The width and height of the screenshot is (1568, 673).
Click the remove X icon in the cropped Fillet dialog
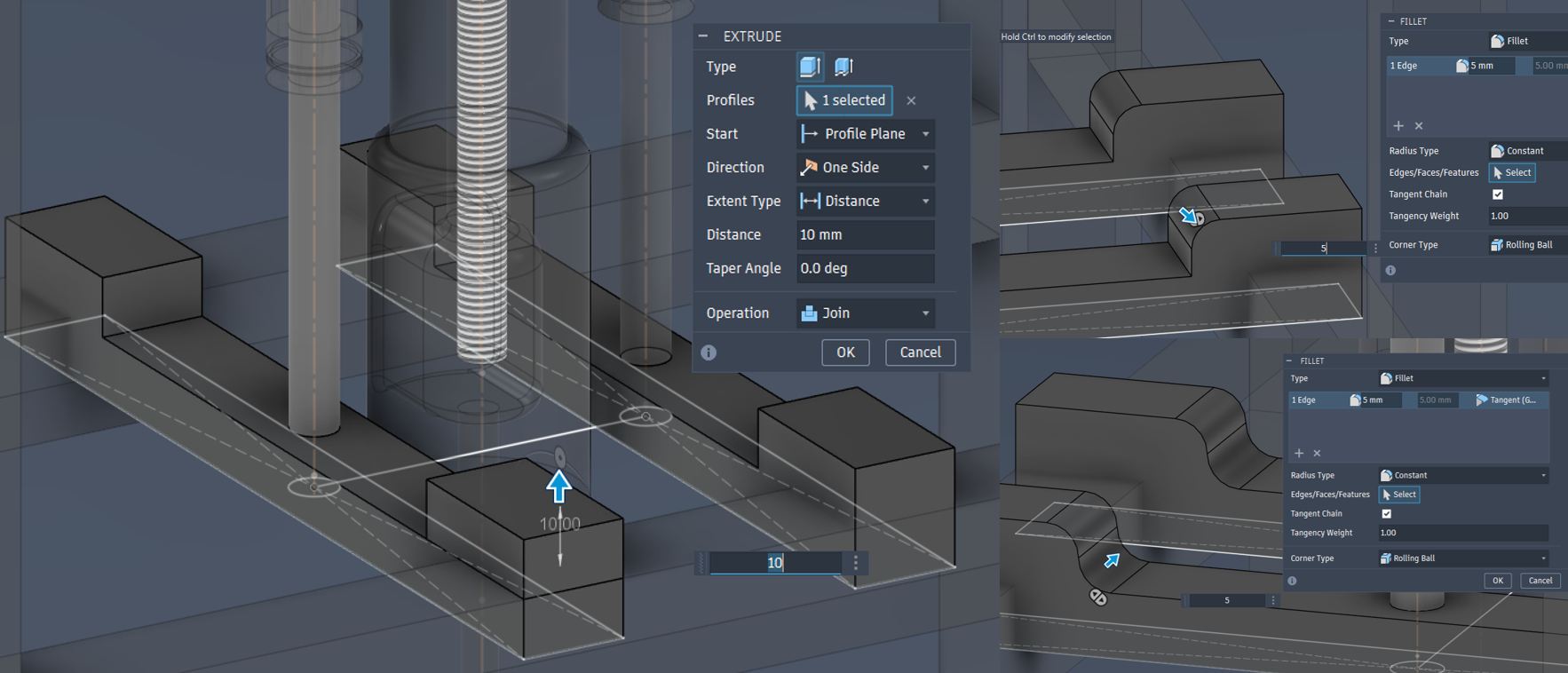1419,126
